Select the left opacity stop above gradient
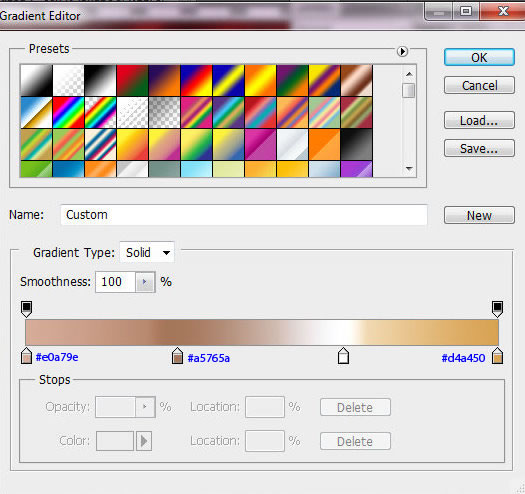The height and width of the screenshot is (494, 525). click(26, 309)
